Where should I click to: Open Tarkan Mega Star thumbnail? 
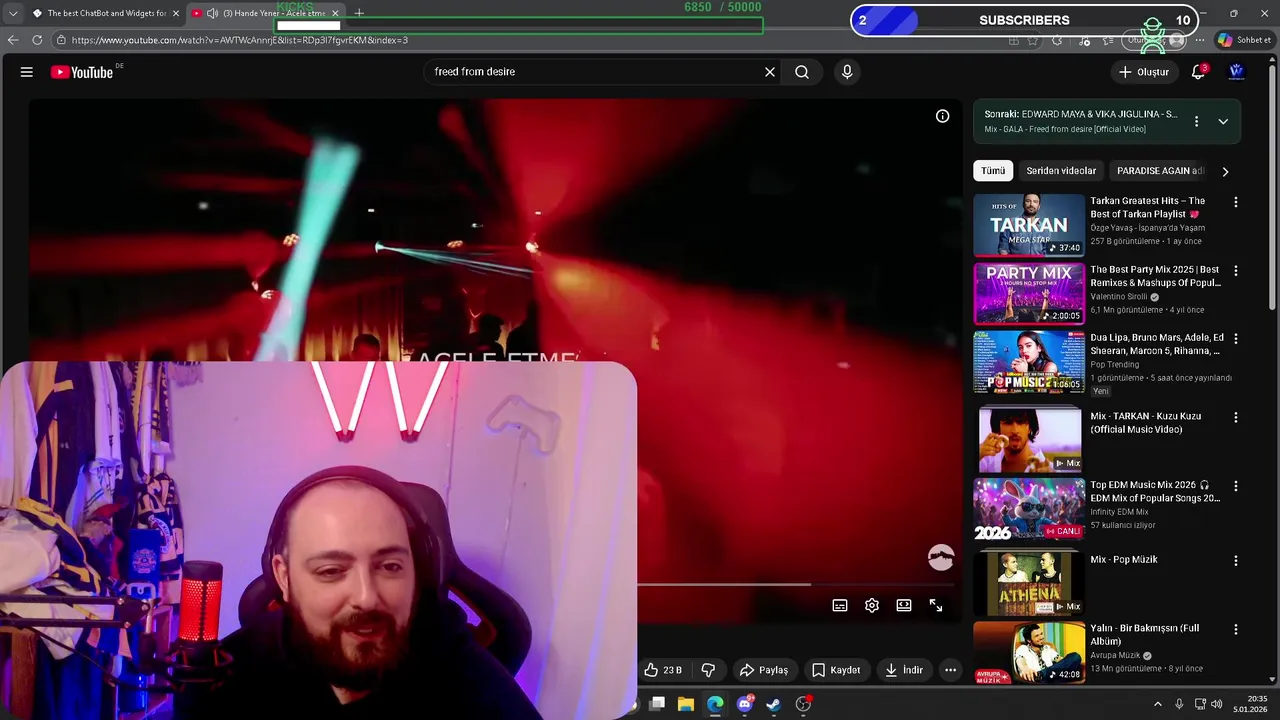click(x=1029, y=225)
